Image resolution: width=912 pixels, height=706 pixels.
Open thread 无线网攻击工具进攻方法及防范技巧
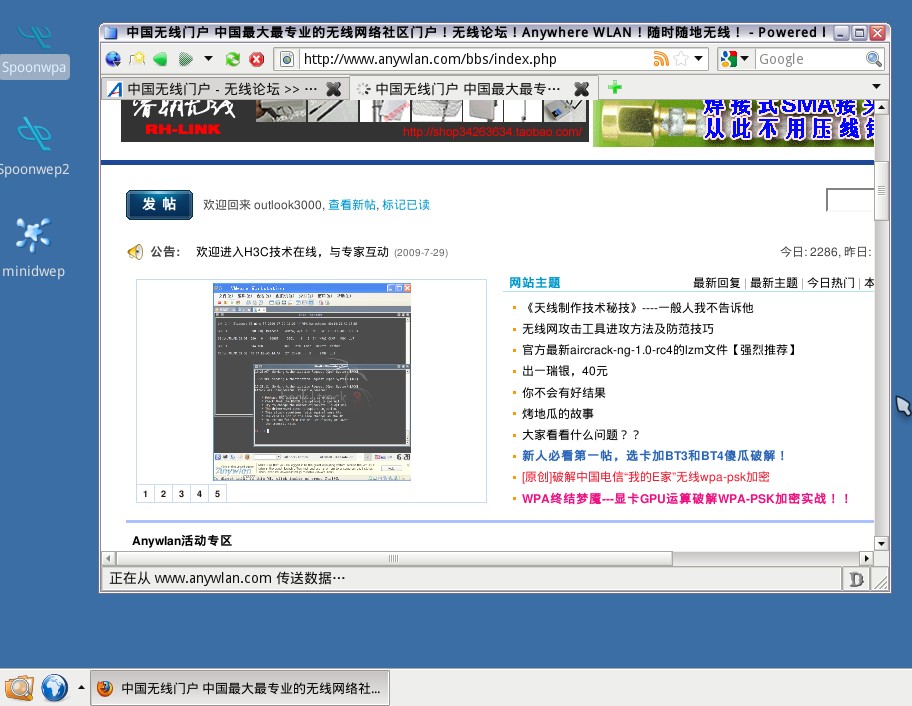click(x=618, y=329)
